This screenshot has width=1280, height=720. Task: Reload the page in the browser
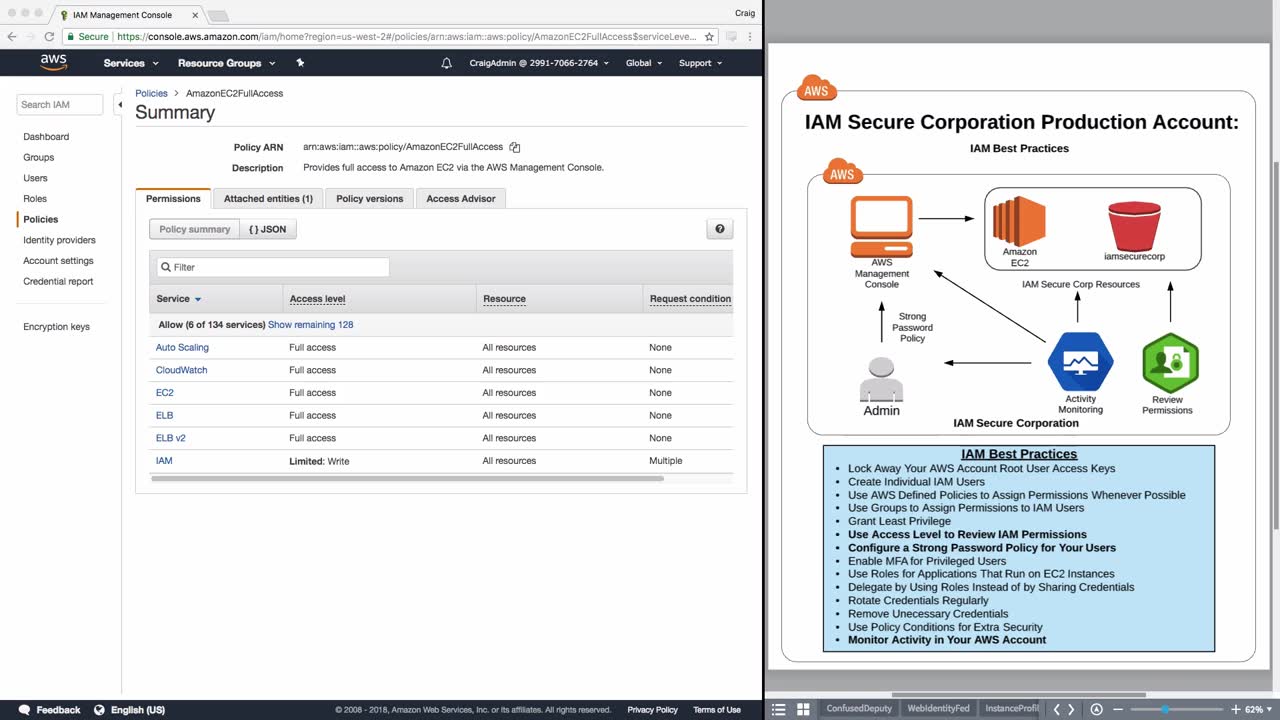click(x=48, y=36)
